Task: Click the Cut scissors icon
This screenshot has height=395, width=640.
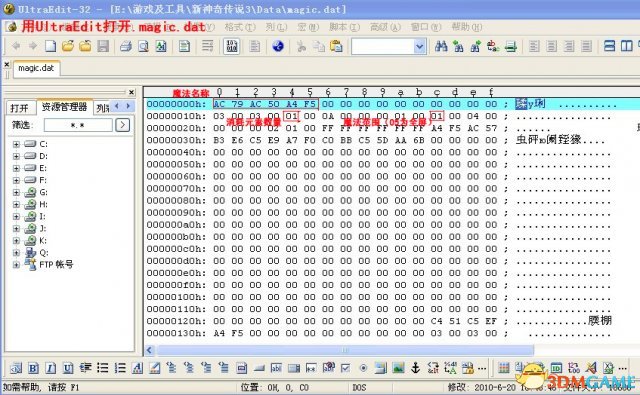Action: pyautogui.click(x=301, y=46)
